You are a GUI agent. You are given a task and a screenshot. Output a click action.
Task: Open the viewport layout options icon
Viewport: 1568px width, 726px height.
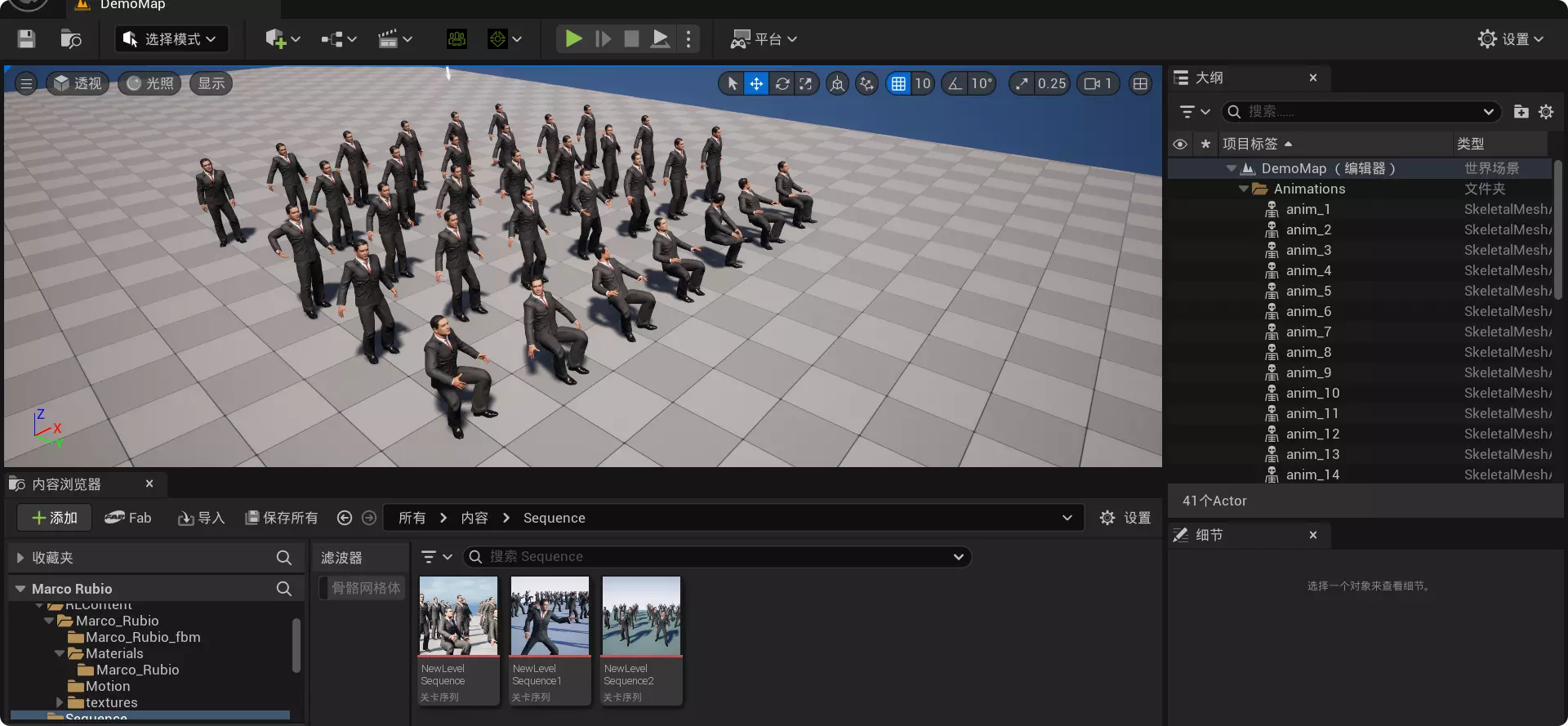(1140, 83)
